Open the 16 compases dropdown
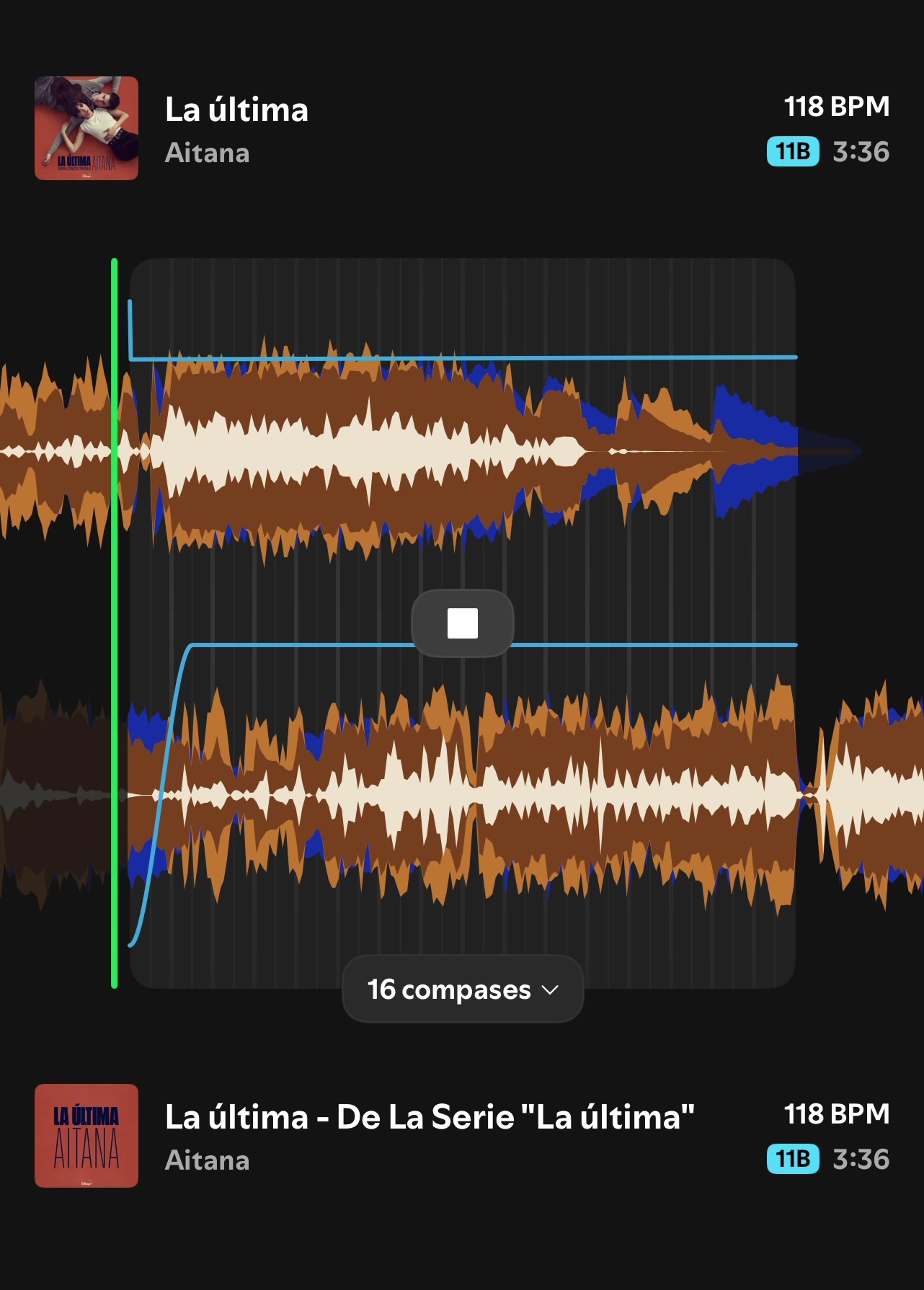The height and width of the screenshot is (1290, 924). tap(463, 989)
